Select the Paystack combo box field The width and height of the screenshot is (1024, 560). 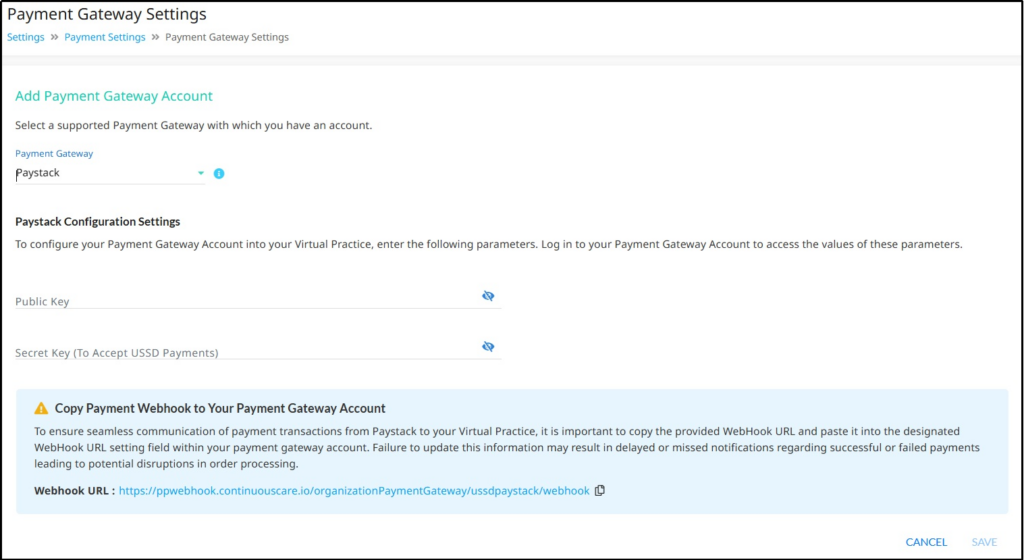110,173
